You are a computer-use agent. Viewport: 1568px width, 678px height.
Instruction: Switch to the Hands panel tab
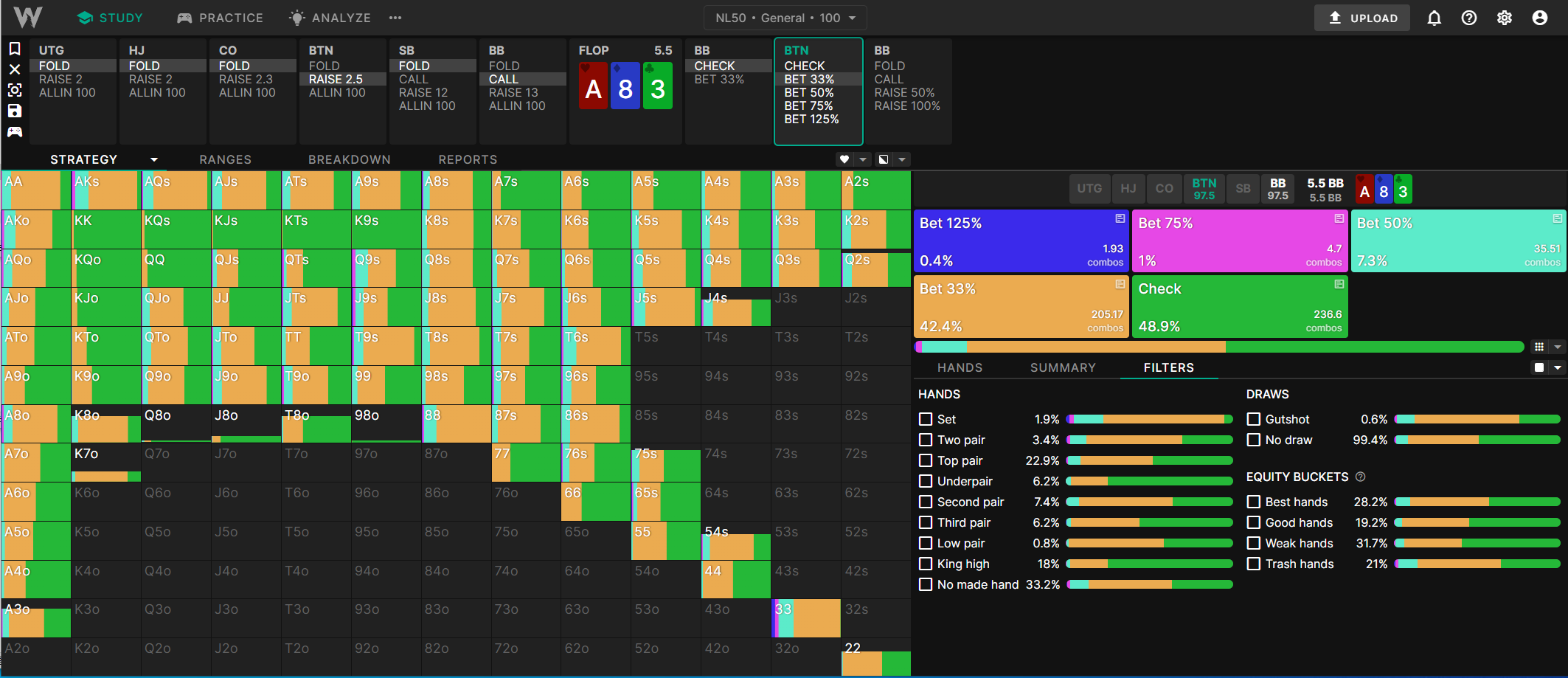(x=960, y=367)
